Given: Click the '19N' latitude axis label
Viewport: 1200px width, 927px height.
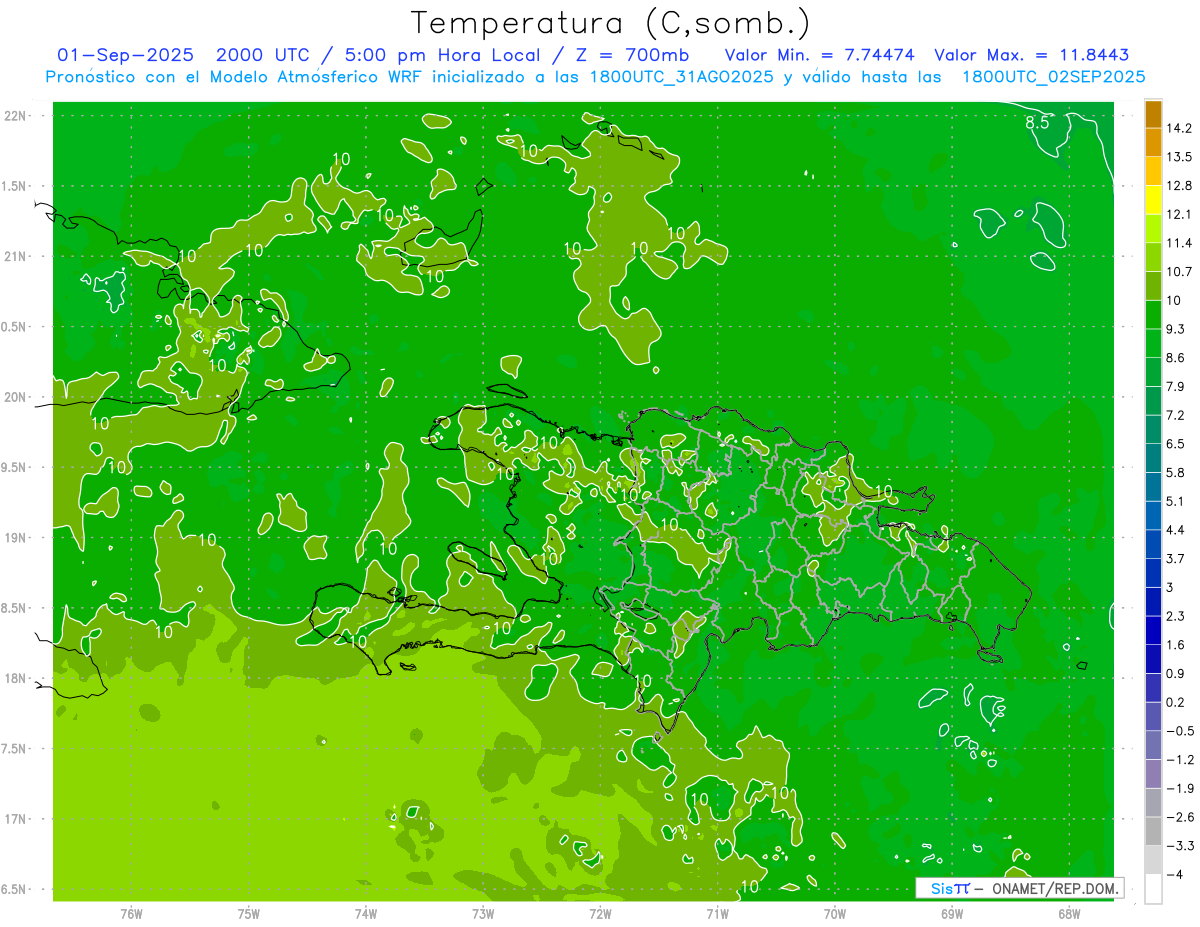Looking at the screenshot, I should coord(16,537).
